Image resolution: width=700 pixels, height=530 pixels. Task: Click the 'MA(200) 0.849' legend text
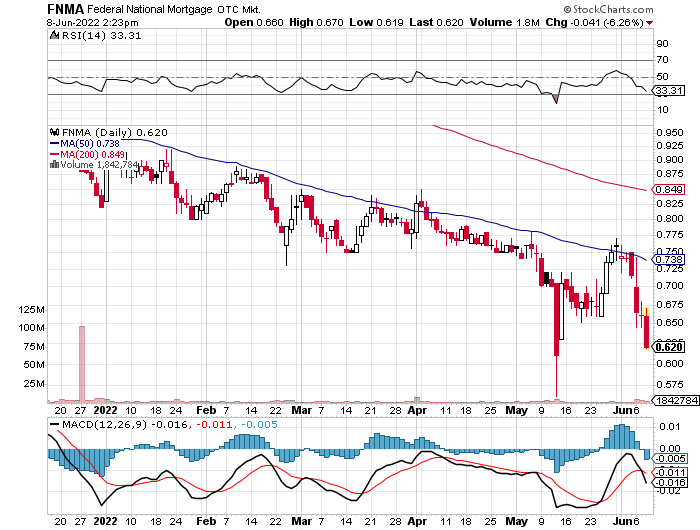click(92, 154)
